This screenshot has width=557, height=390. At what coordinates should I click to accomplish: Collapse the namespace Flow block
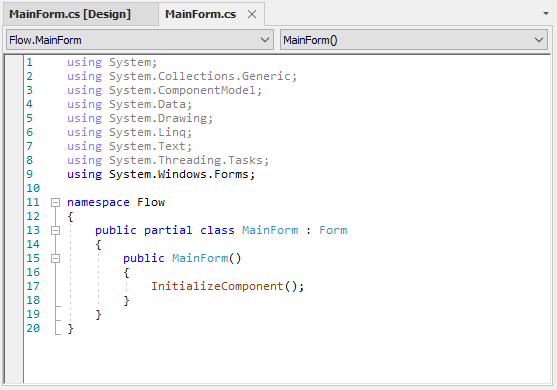55,202
